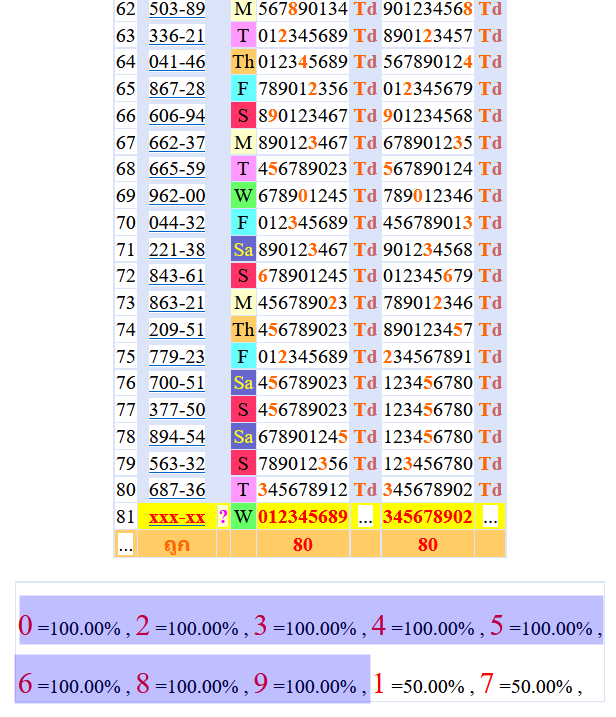Click the 336-21 number link

177,36
